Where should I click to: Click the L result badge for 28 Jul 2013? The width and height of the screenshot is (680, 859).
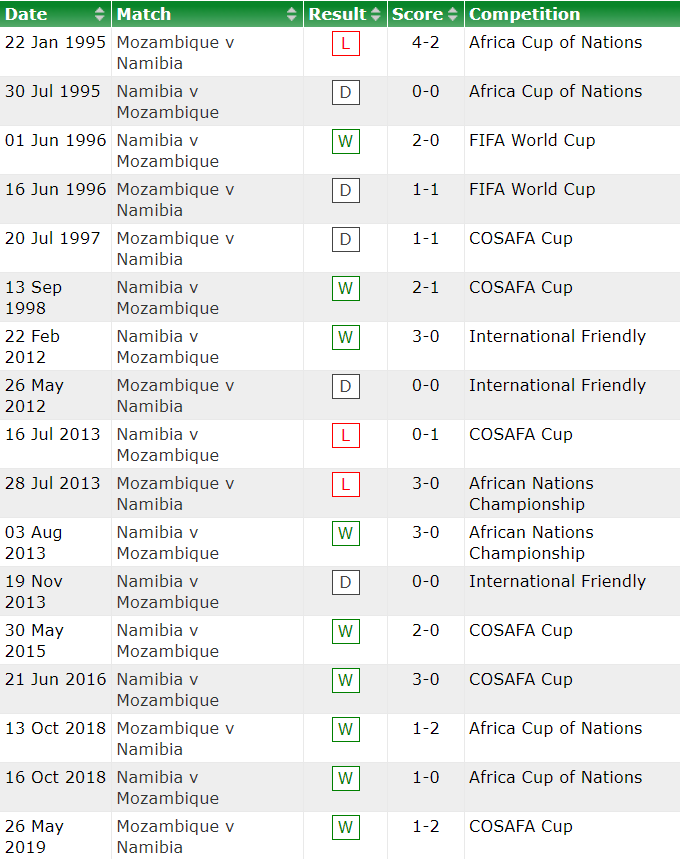[x=345, y=485]
